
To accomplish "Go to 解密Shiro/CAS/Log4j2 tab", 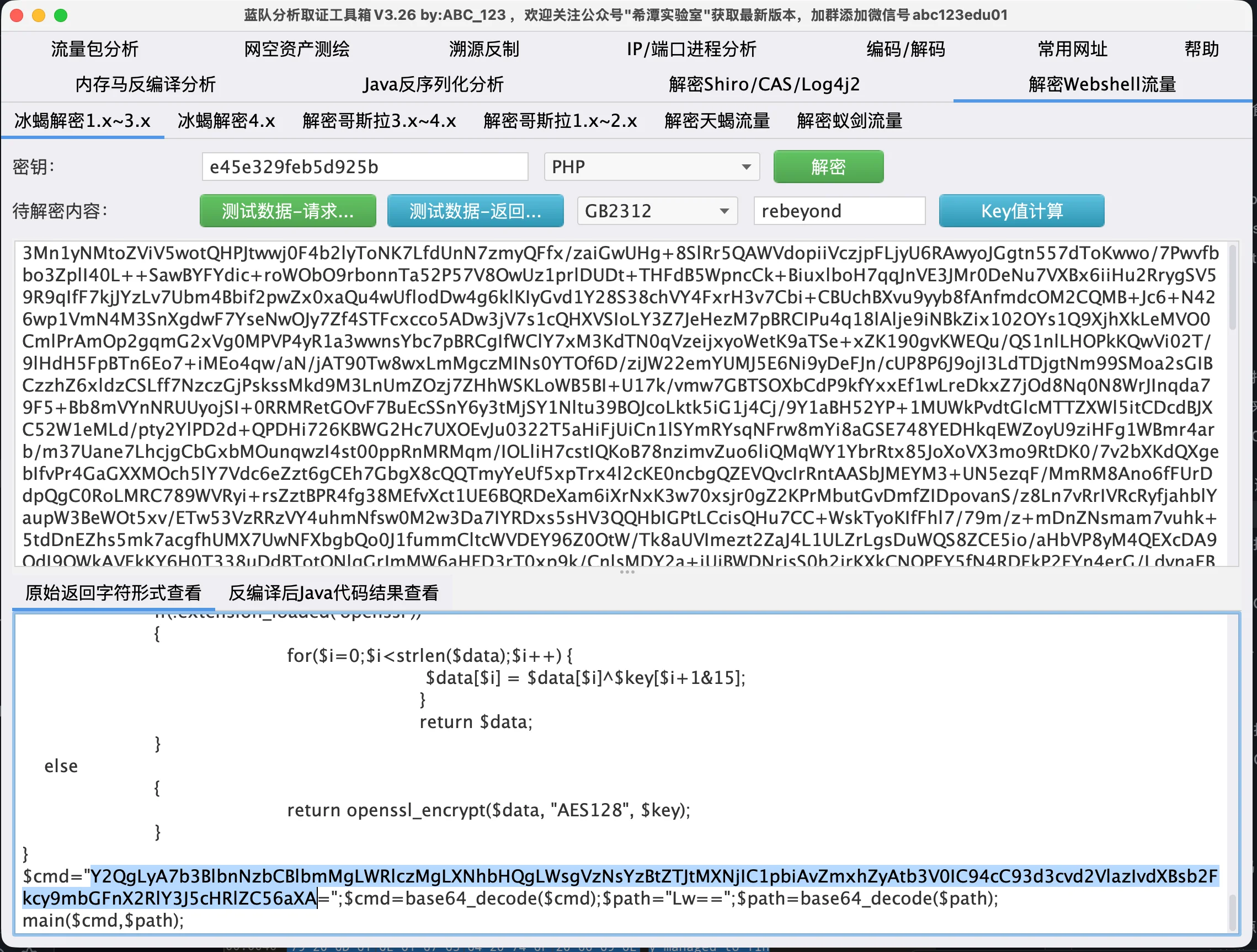I will coord(764,84).
